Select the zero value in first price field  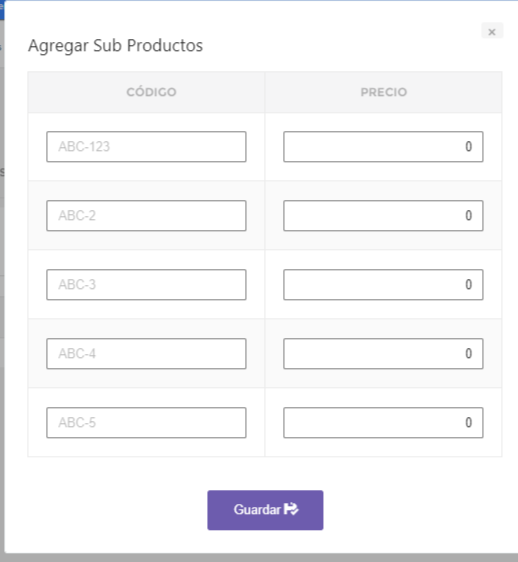pos(469,146)
